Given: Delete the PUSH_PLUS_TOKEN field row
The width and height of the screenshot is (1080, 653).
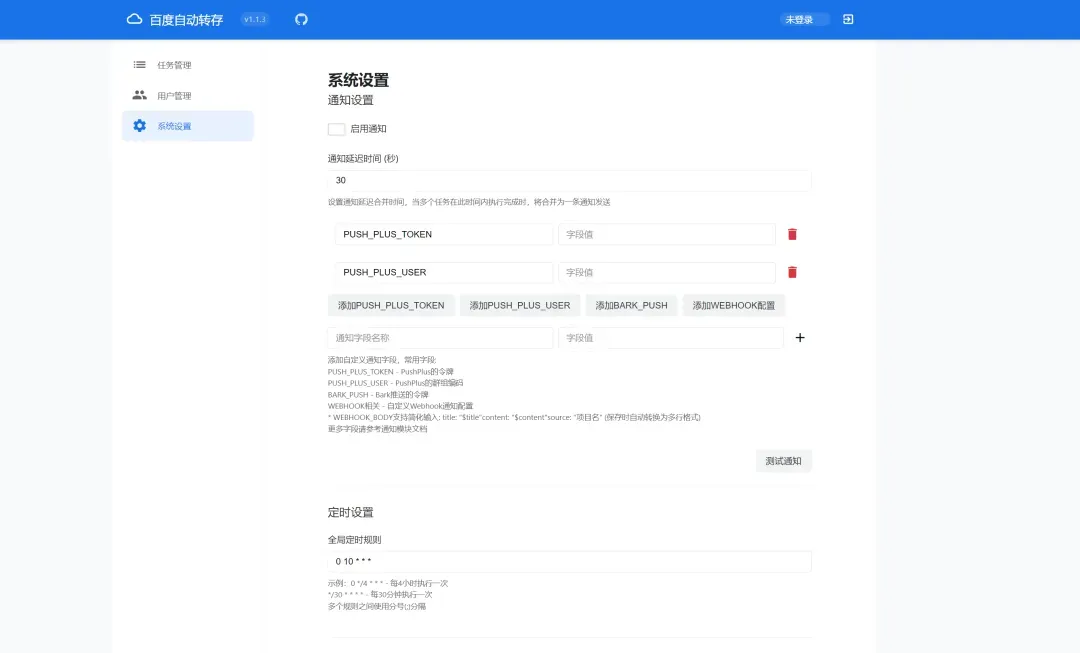Looking at the screenshot, I should point(792,234).
